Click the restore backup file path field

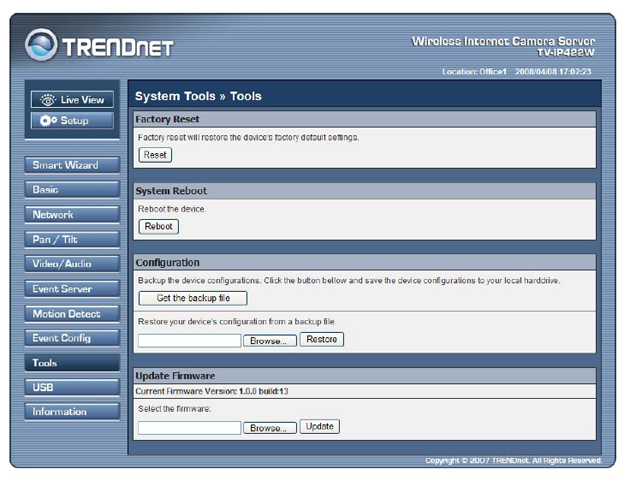point(190,341)
